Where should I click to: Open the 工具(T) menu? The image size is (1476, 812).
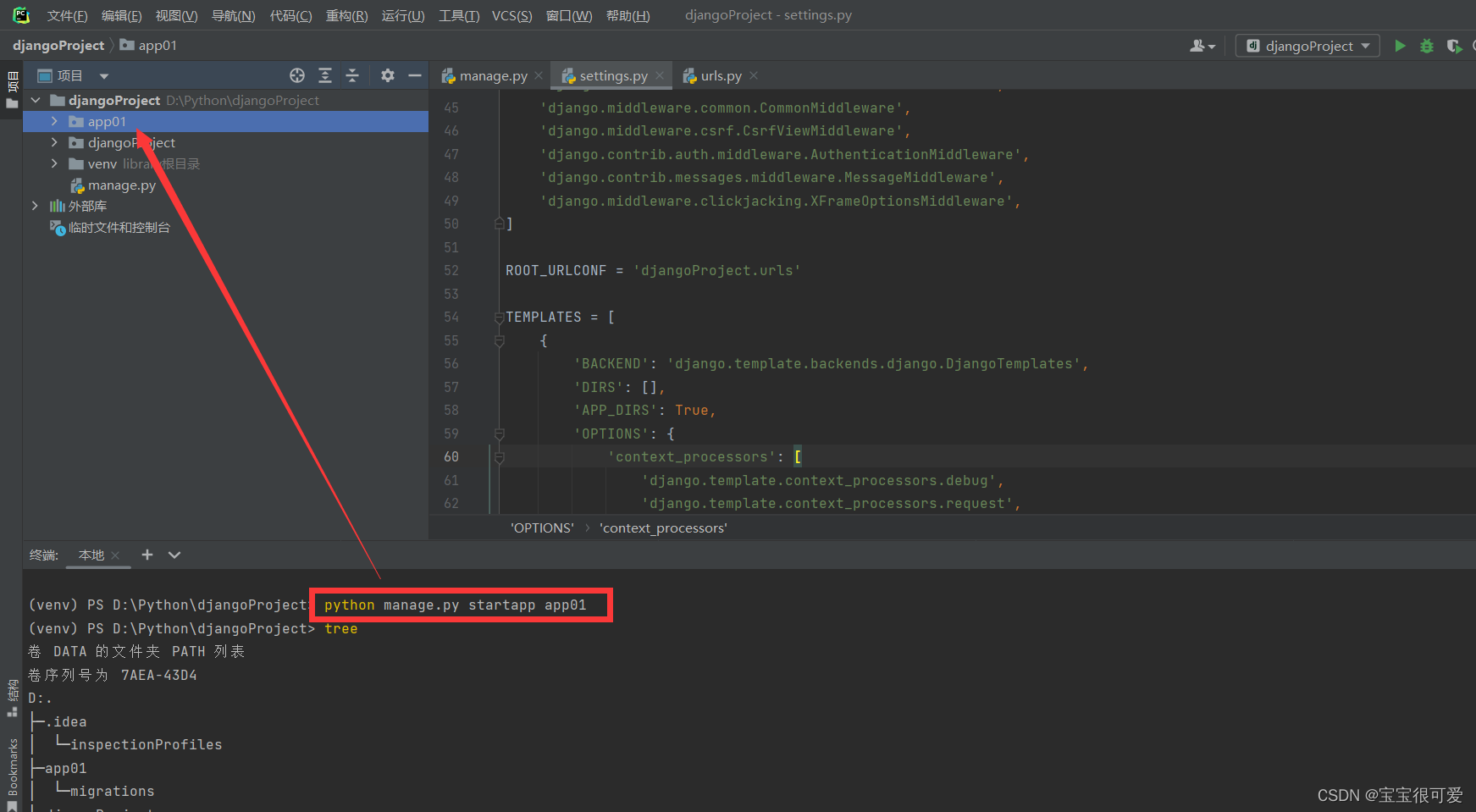tap(459, 16)
